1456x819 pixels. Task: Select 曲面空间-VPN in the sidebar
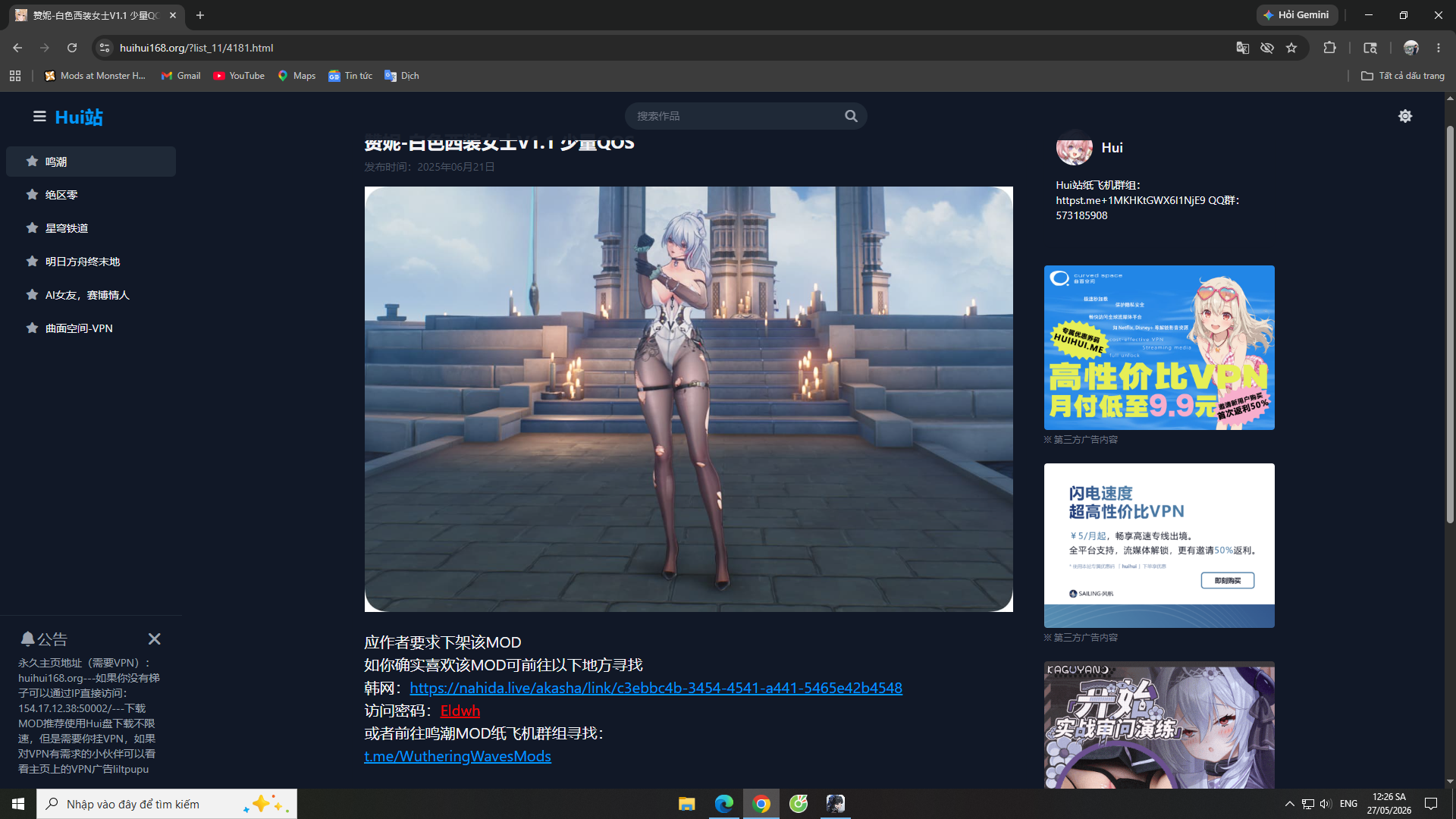coord(91,328)
